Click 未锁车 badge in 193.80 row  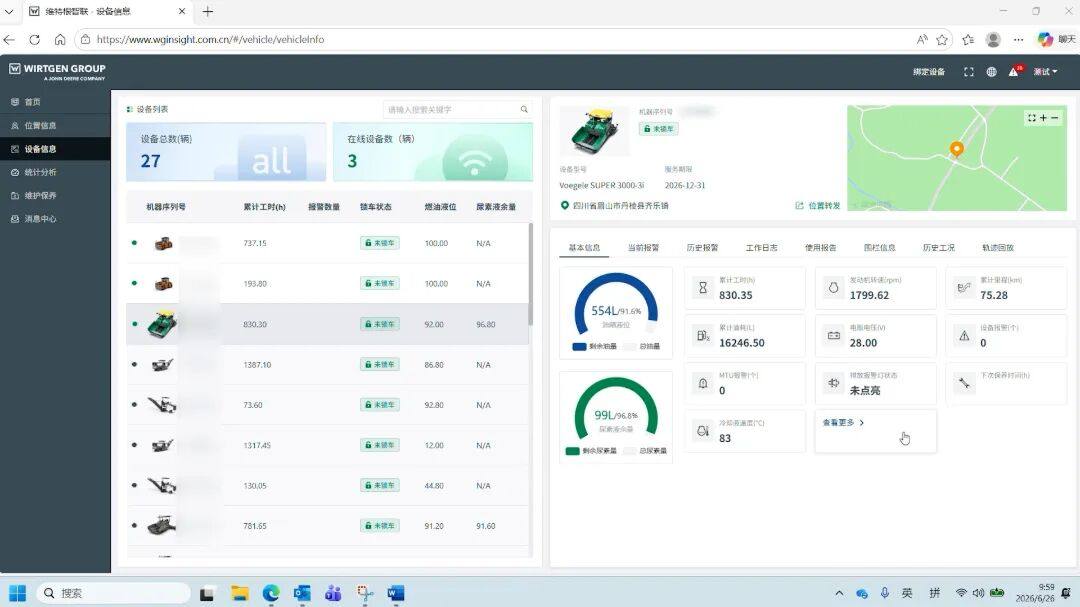380,284
